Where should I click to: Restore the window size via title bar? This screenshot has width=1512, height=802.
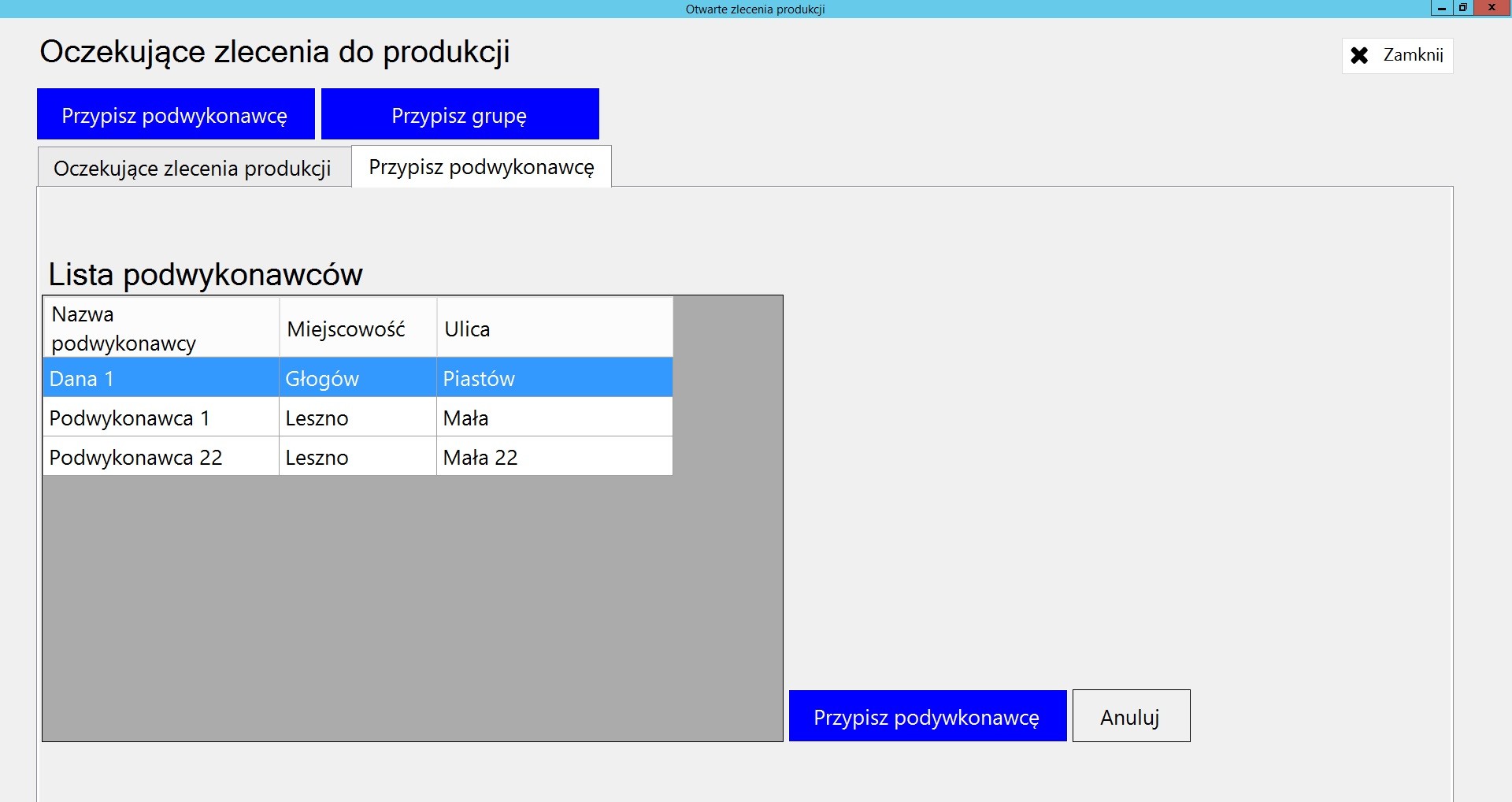[x=1462, y=8]
